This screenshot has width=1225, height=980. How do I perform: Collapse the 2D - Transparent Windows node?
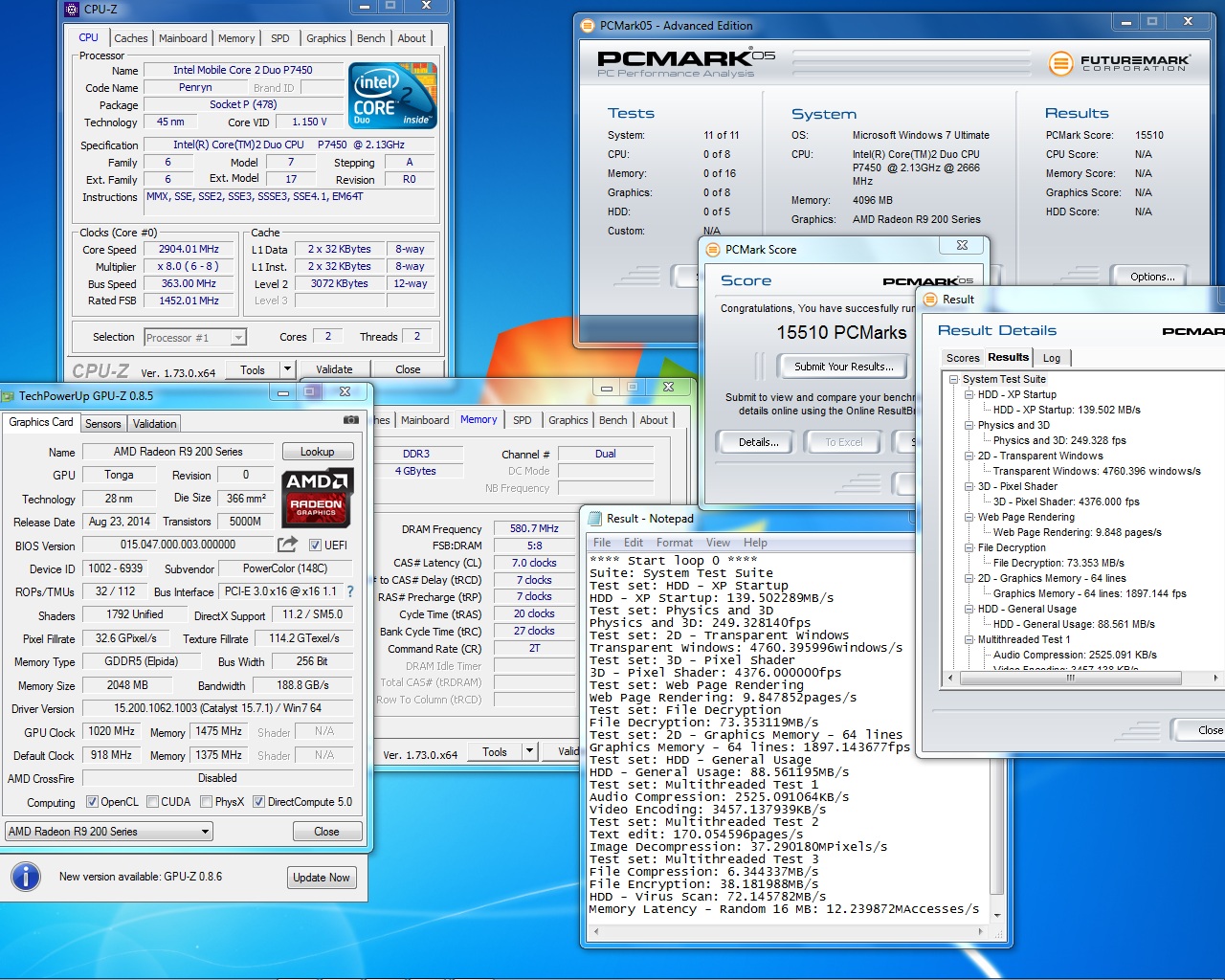pyautogui.click(x=969, y=456)
